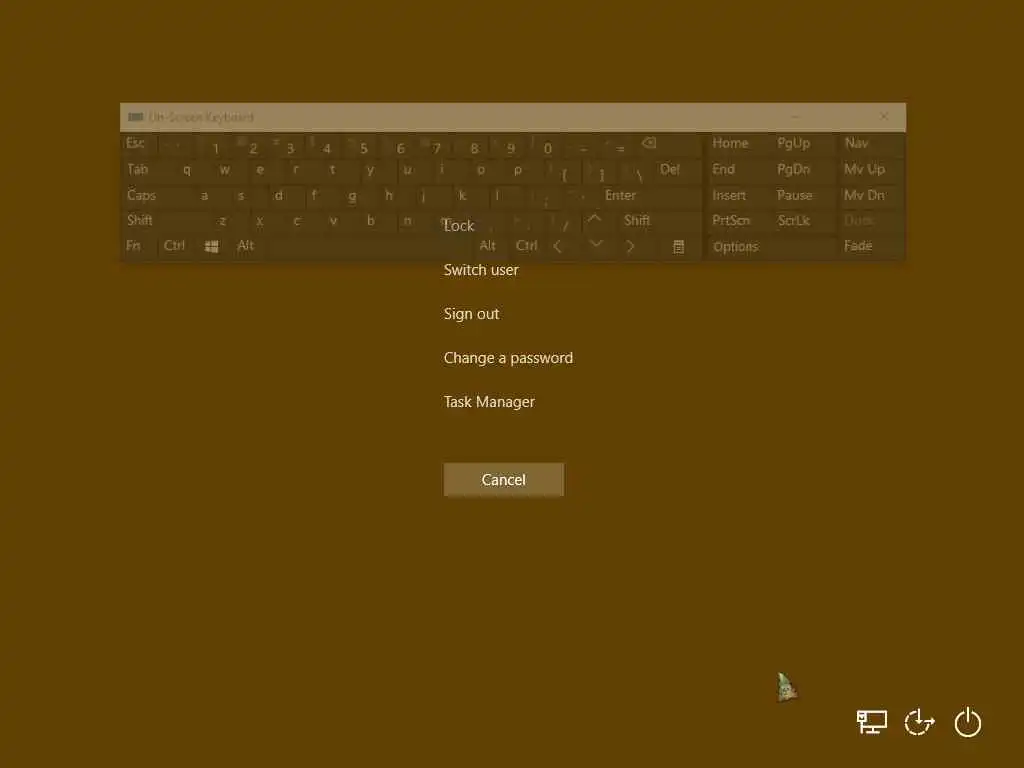The height and width of the screenshot is (768, 1024).
Task: Select Lock from the security options
Action: click(x=459, y=226)
